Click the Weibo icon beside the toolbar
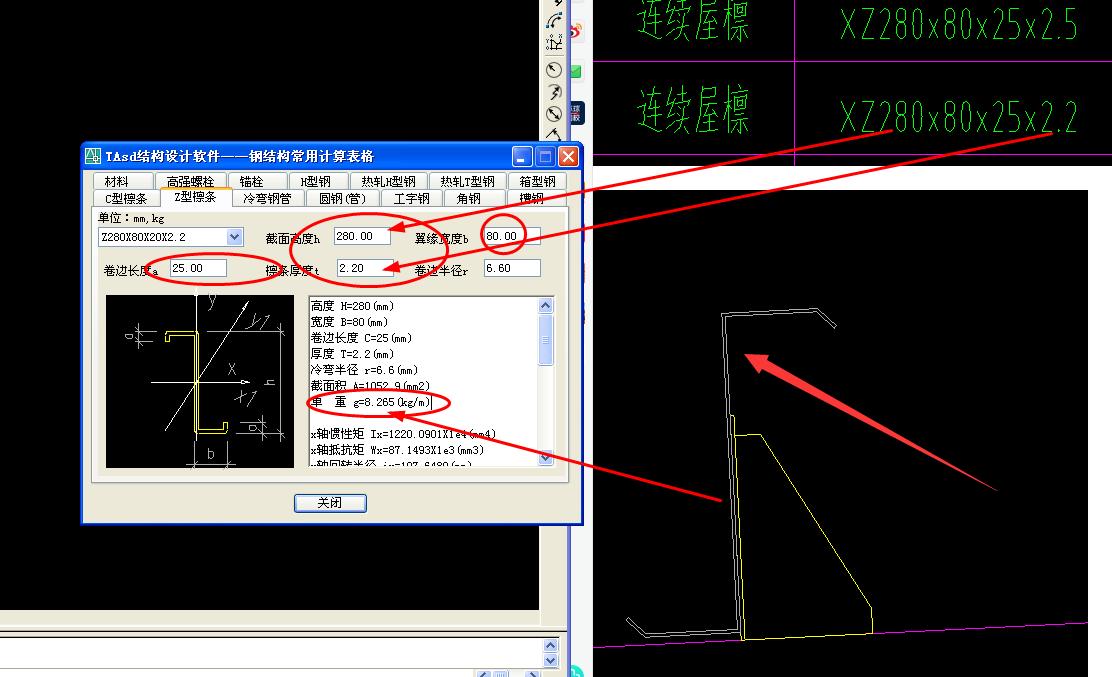 575,30
